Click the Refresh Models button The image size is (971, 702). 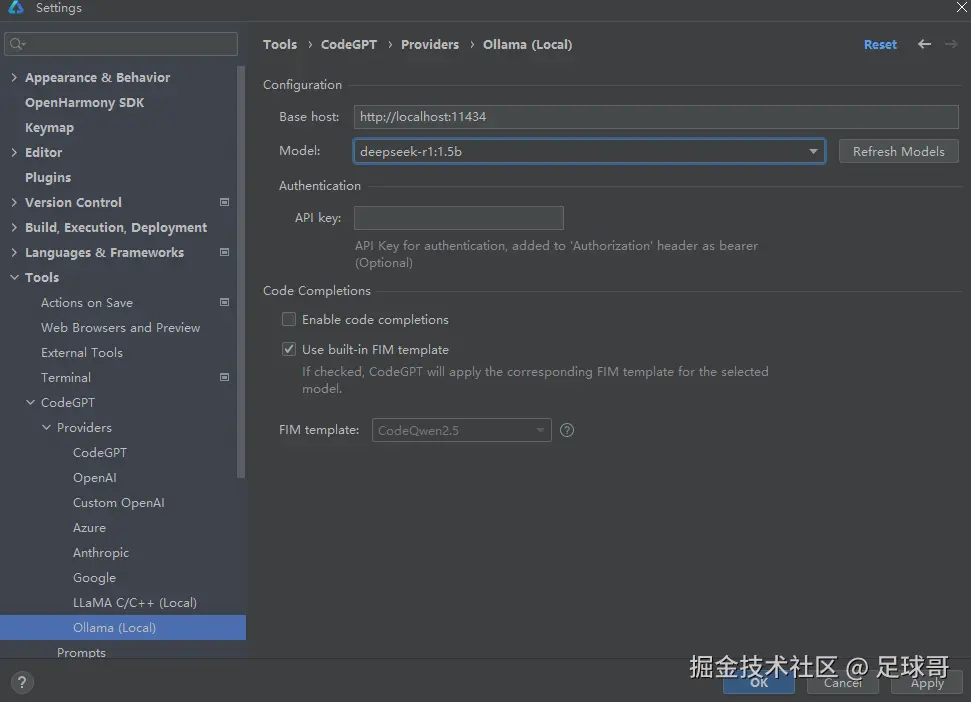(899, 151)
